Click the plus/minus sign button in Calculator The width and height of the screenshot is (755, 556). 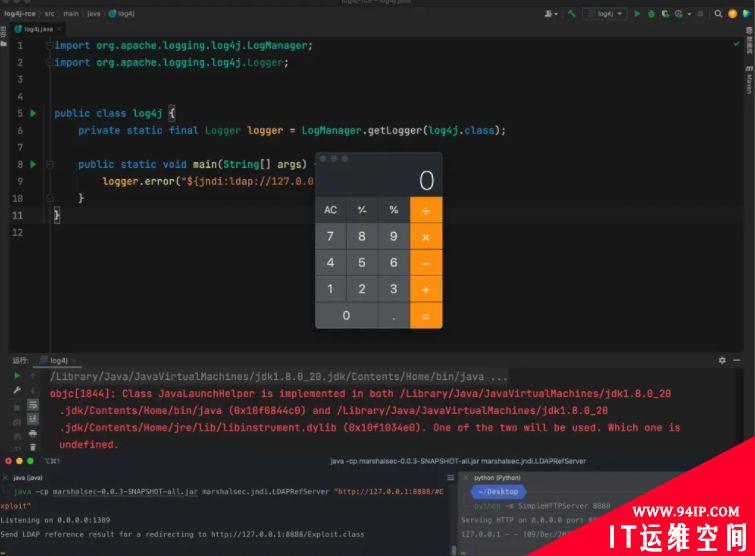[362, 210]
